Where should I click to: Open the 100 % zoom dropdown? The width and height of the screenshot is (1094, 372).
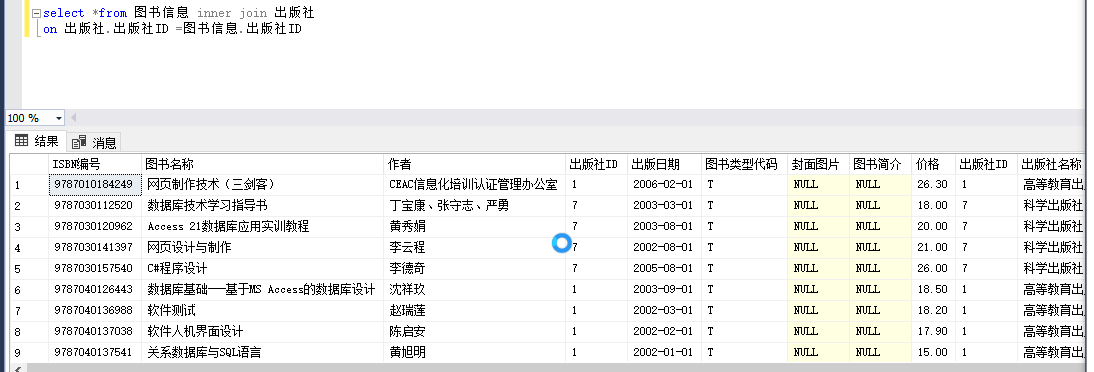click(x=58, y=119)
